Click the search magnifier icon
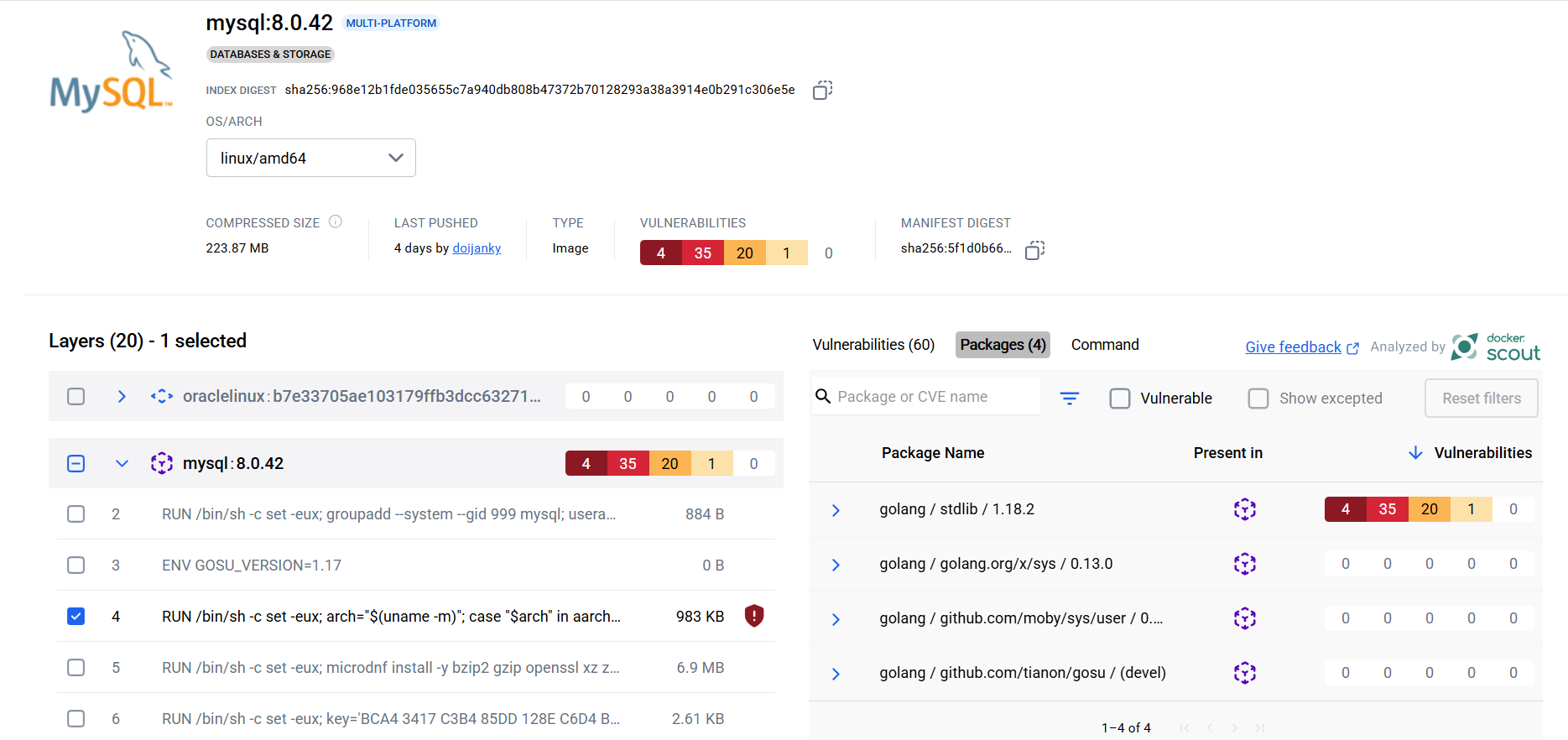Screen dimensions: 1568x740 [x=823, y=396]
